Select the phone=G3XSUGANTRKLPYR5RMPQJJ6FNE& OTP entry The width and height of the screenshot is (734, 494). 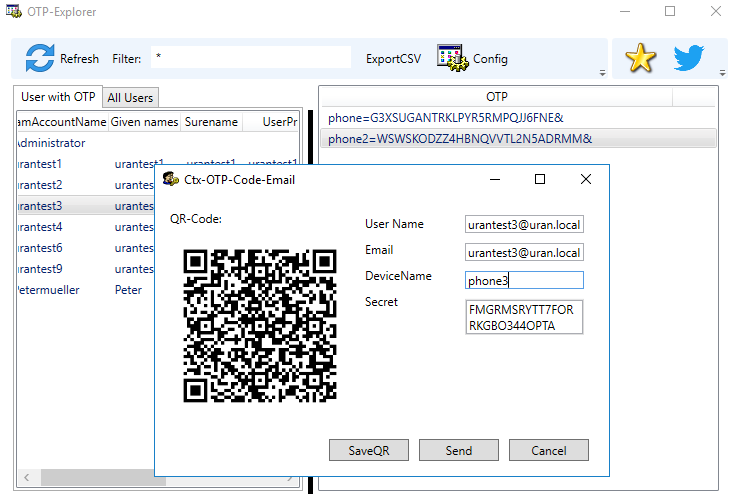tap(519, 118)
